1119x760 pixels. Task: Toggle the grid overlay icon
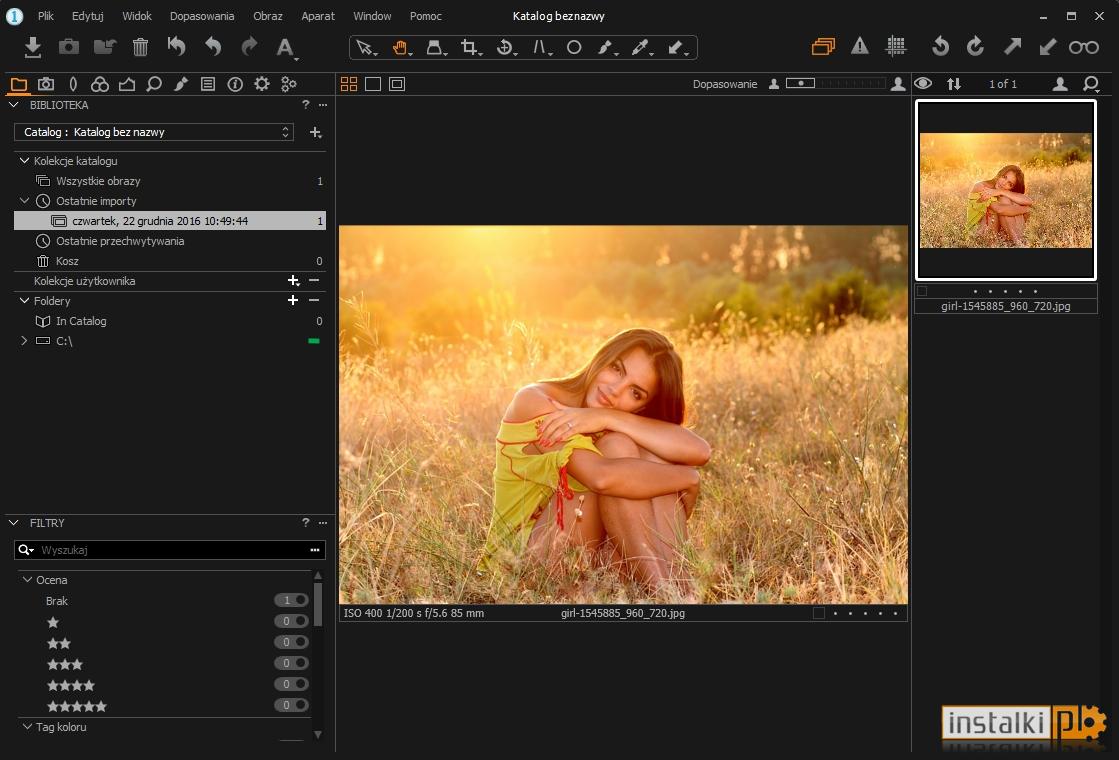pos(896,46)
